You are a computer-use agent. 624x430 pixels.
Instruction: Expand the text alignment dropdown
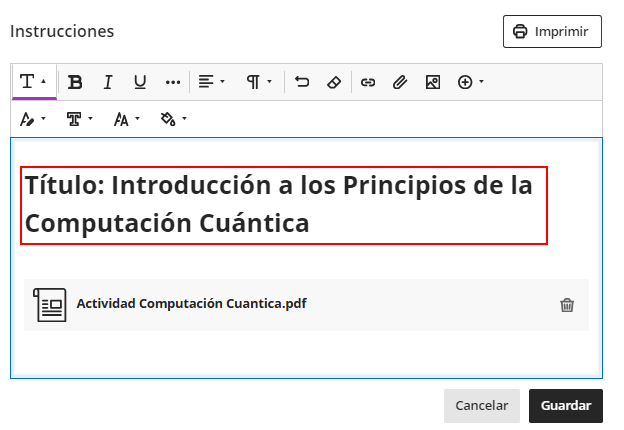coord(211,82)
